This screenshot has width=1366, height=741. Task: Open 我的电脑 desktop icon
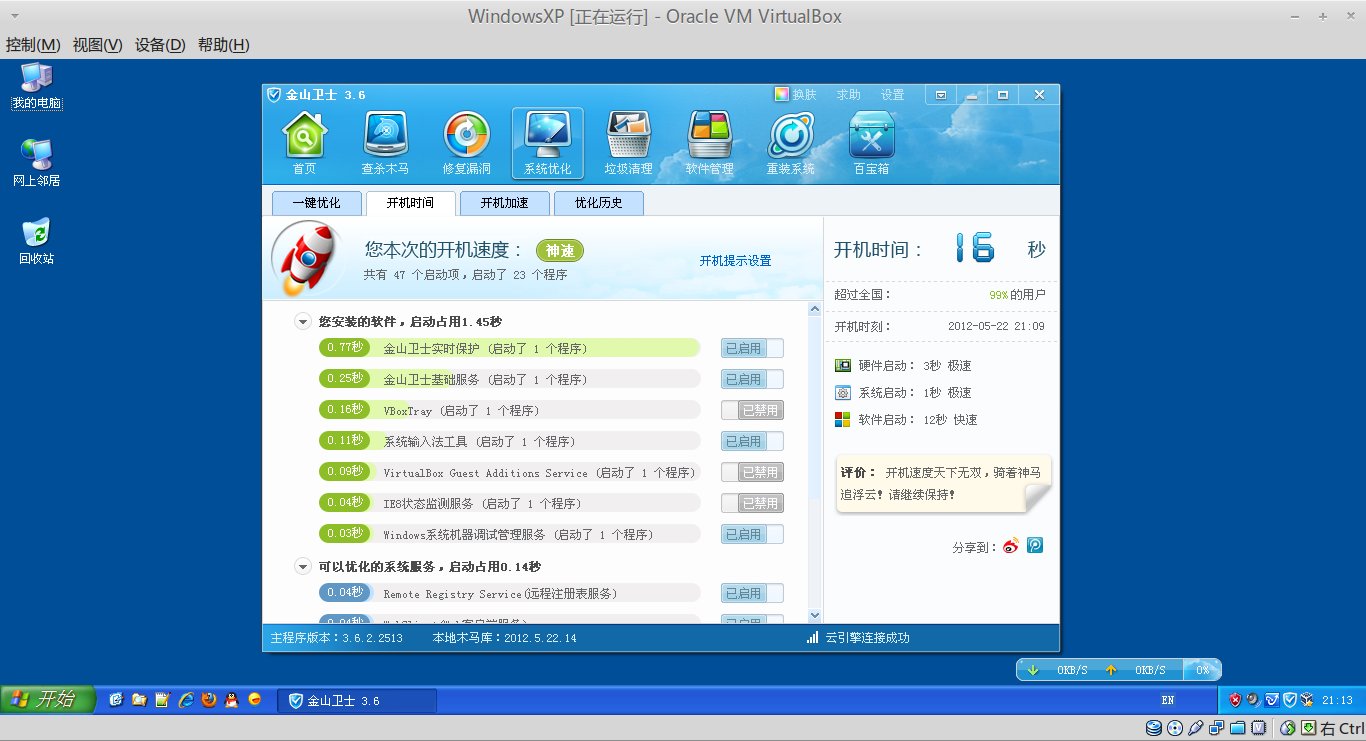coord(37,86)
